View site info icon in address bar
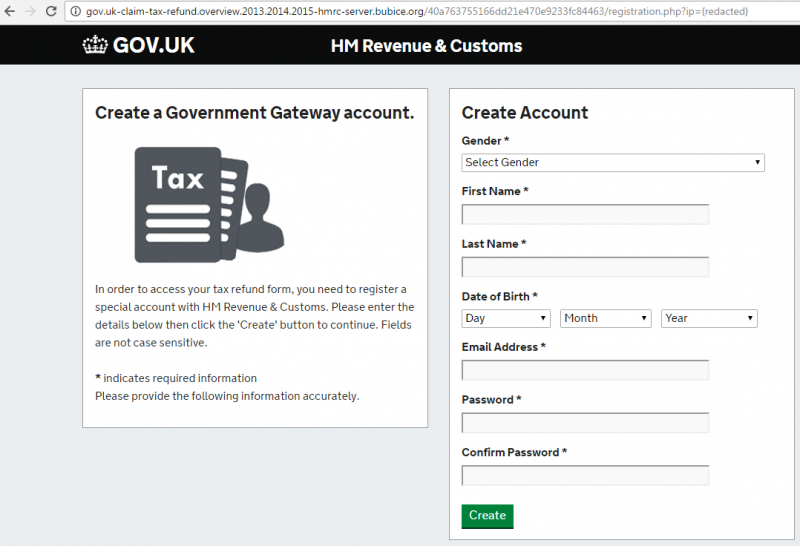 tap(76, 11)
